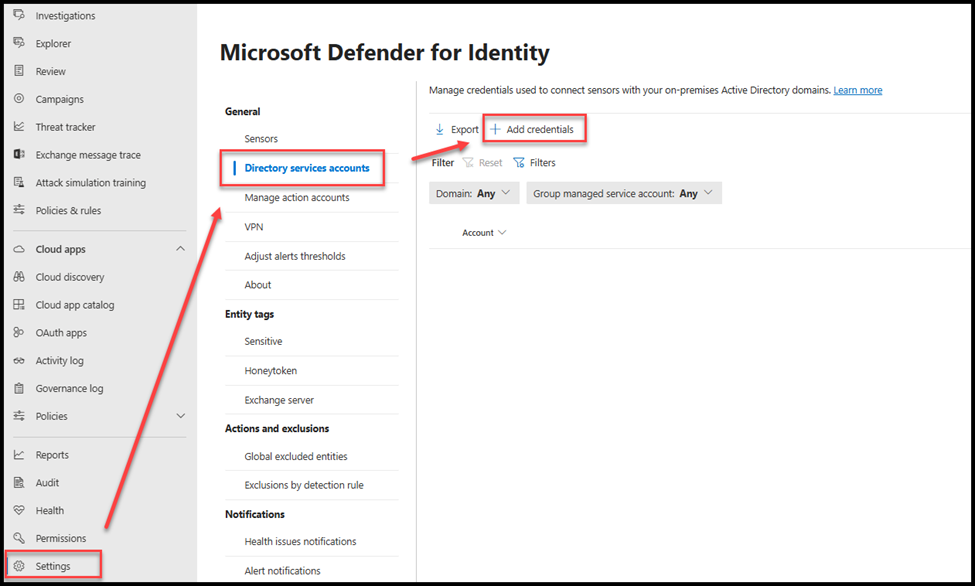Image resolution: width=975 pixels, height=586 pixels.
Task: Sort by the Account column header
Action: point(484,233)
